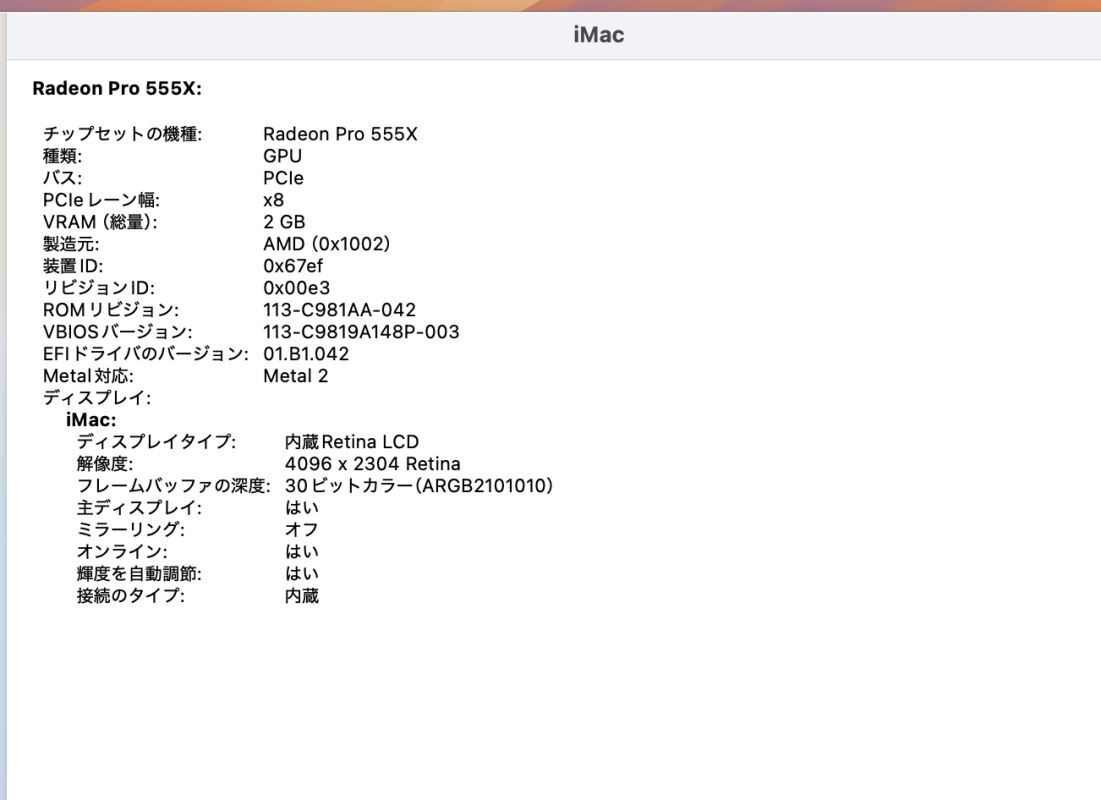This screenshot has width=1101, height=800.
Task: Click the GPU value next to 種類
Action: (x=284, y=155)
